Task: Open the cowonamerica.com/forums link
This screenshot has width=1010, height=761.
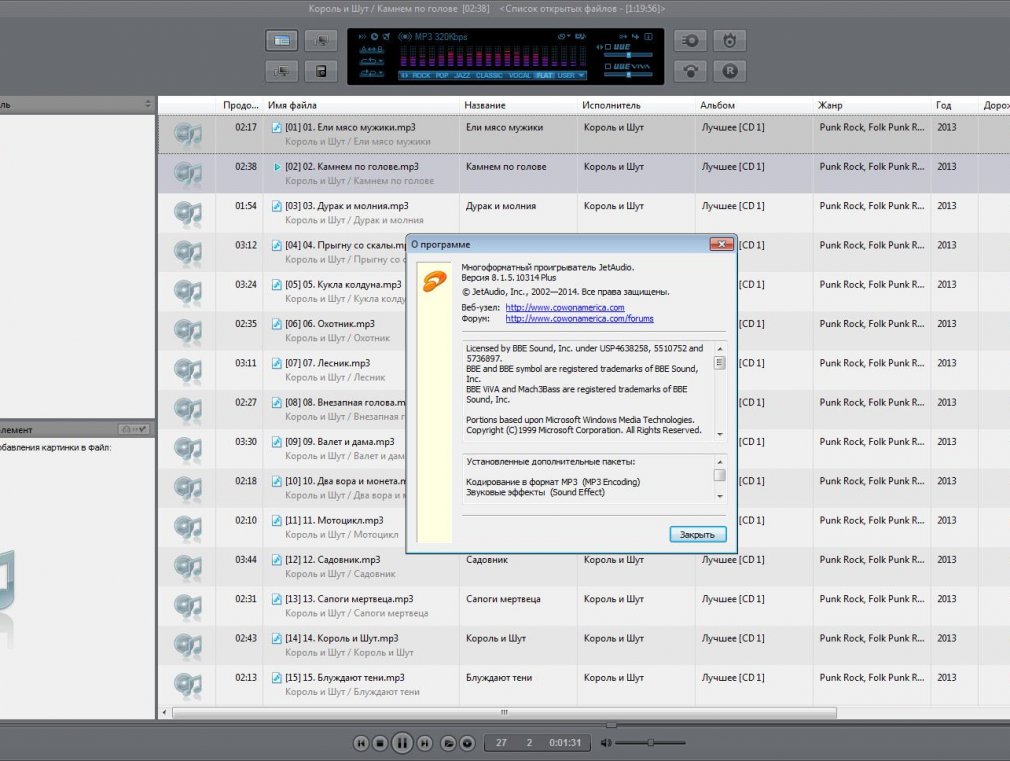Action: [579, 318]
